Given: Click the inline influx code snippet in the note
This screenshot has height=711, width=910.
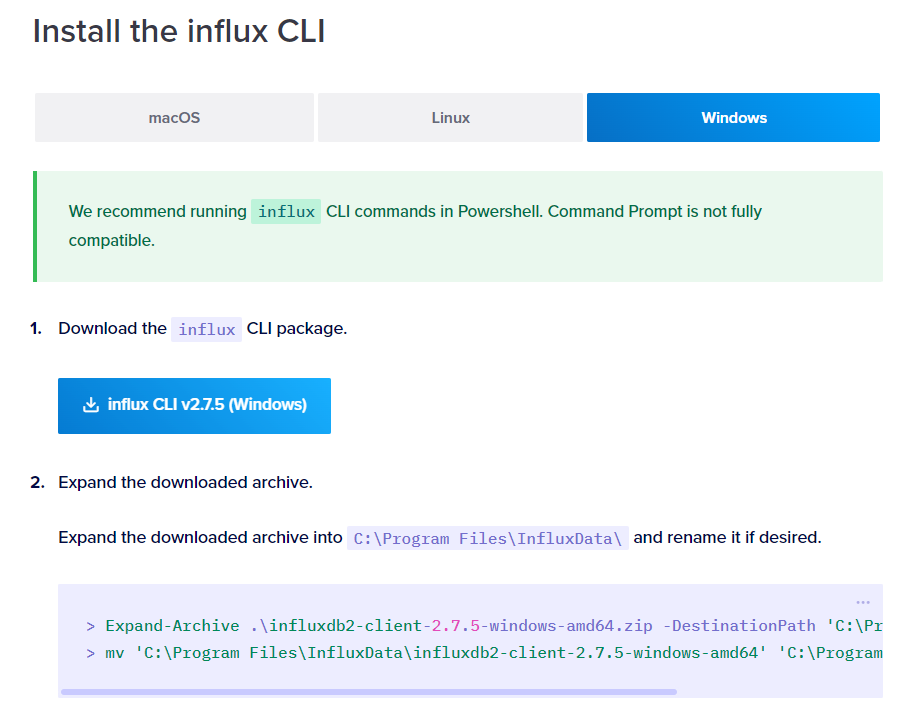Looking at the screenshot, I should coord(285,211).
